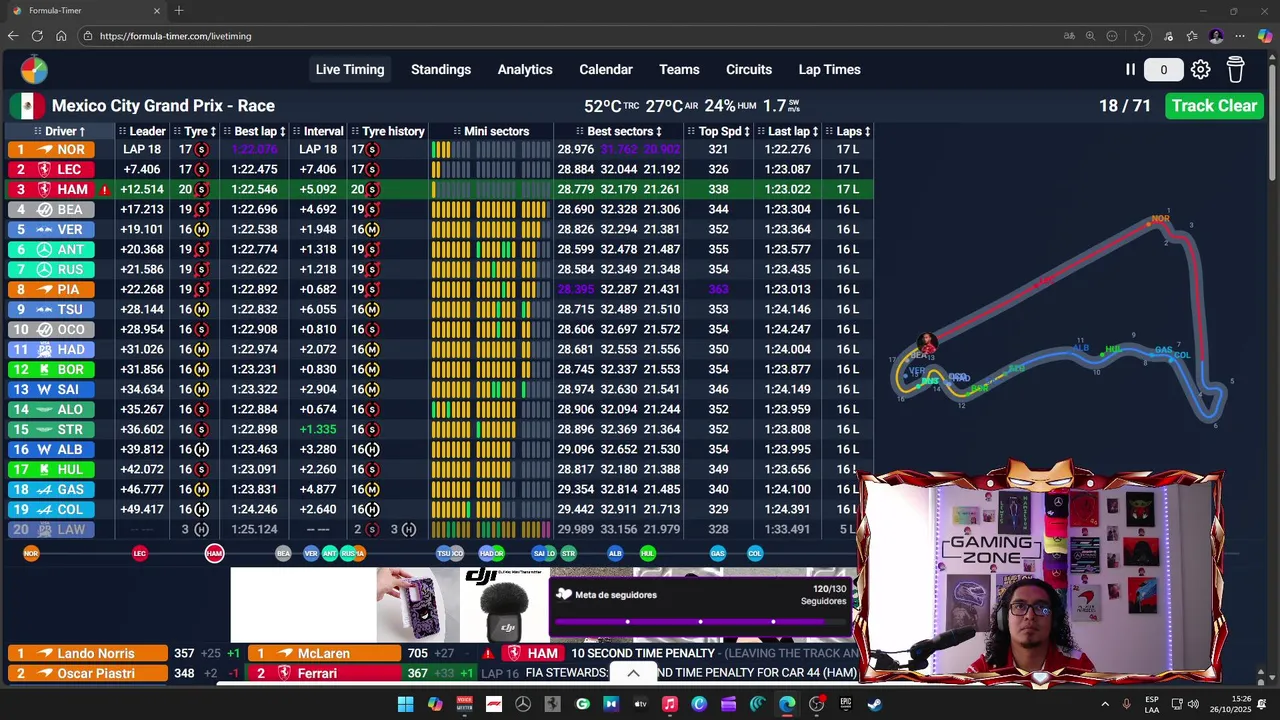Click the COL marker on the gap timeline

tap(755, 553)
